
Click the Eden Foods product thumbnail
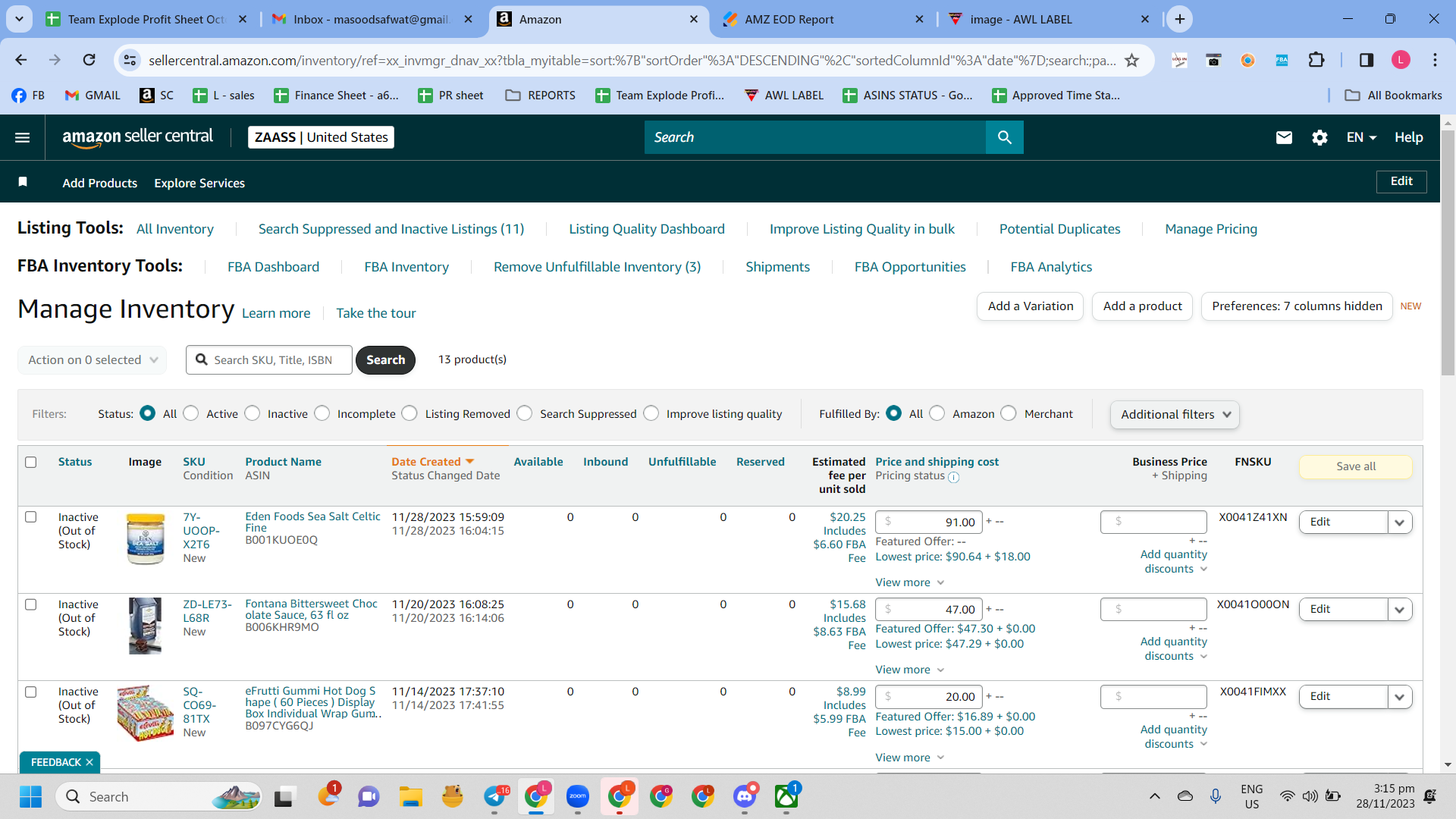coord(146,538)
